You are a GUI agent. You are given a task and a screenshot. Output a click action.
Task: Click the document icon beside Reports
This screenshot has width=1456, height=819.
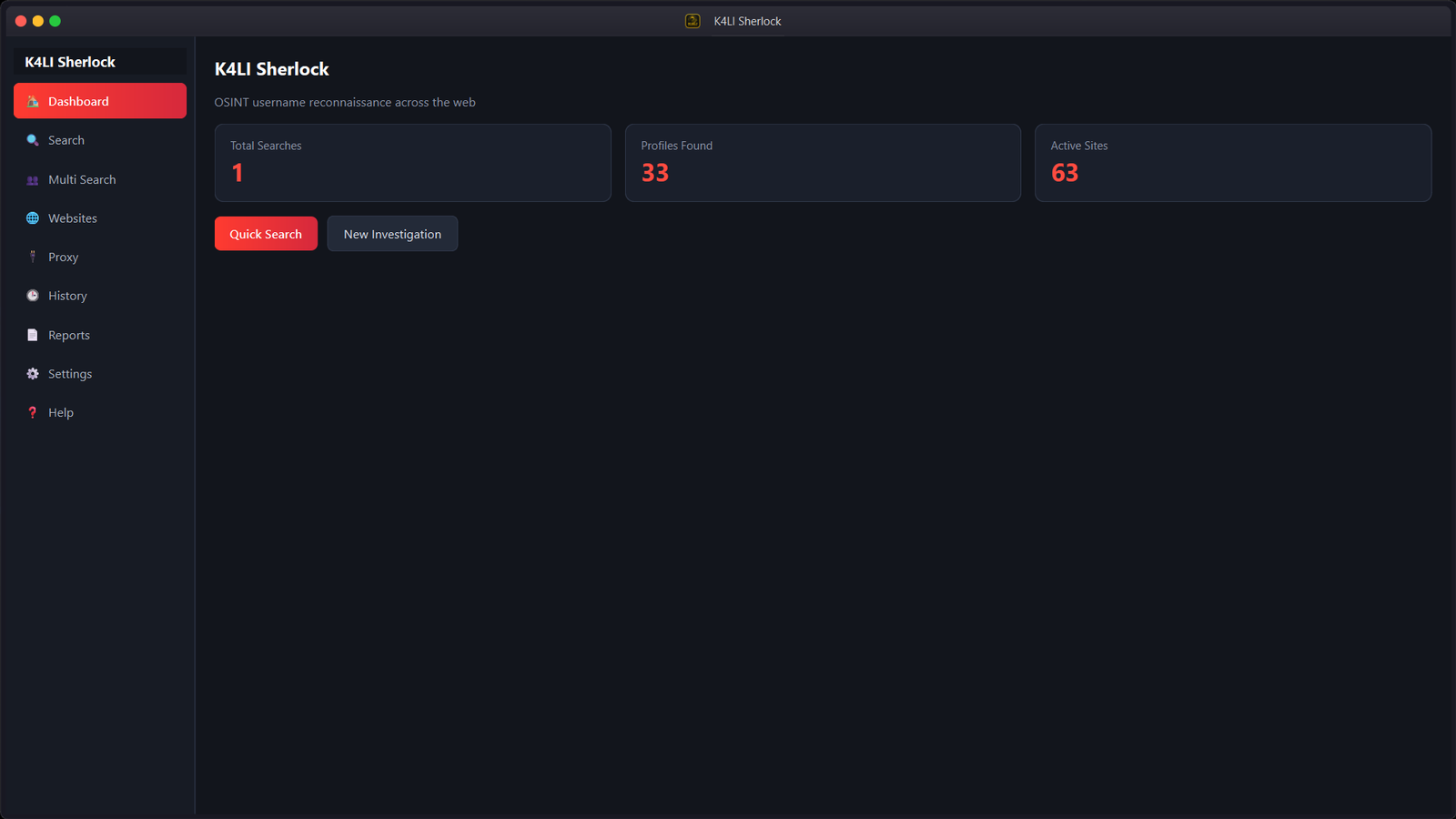(x=33, y=335)
